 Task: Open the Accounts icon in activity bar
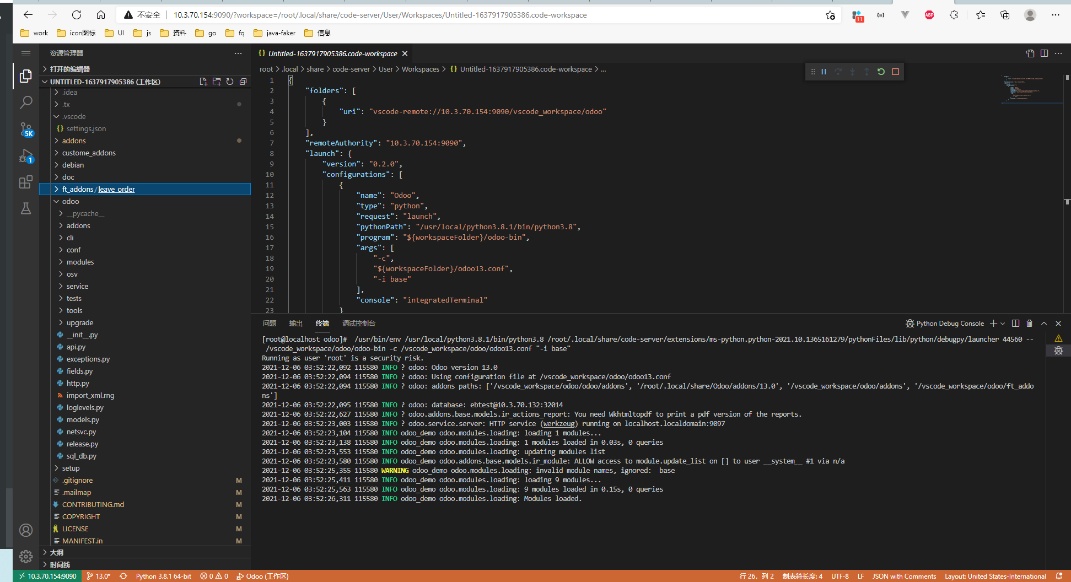pyautogui.click(x=26, y=530)
